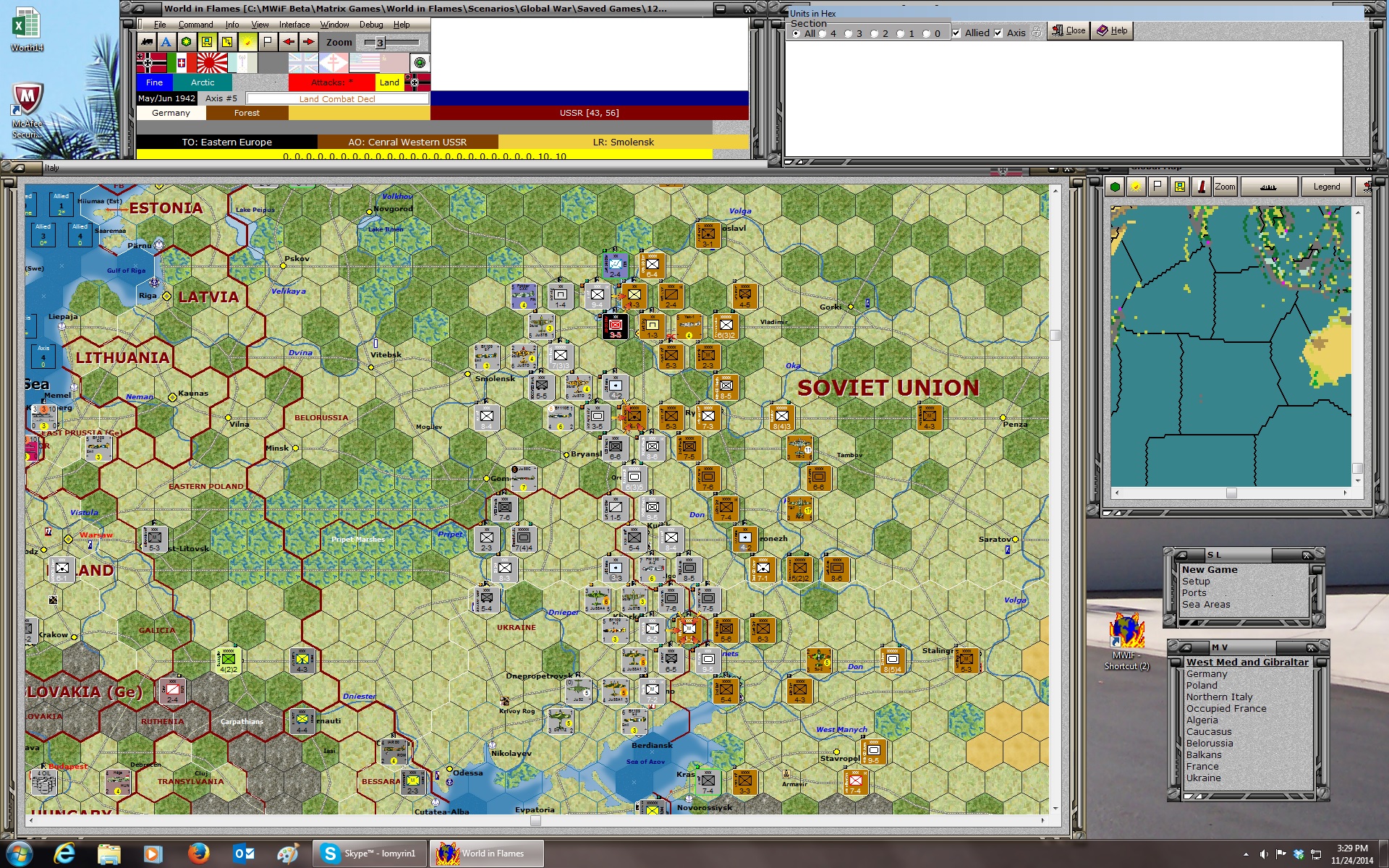Open the Interface menu

(x=294, y=25)
